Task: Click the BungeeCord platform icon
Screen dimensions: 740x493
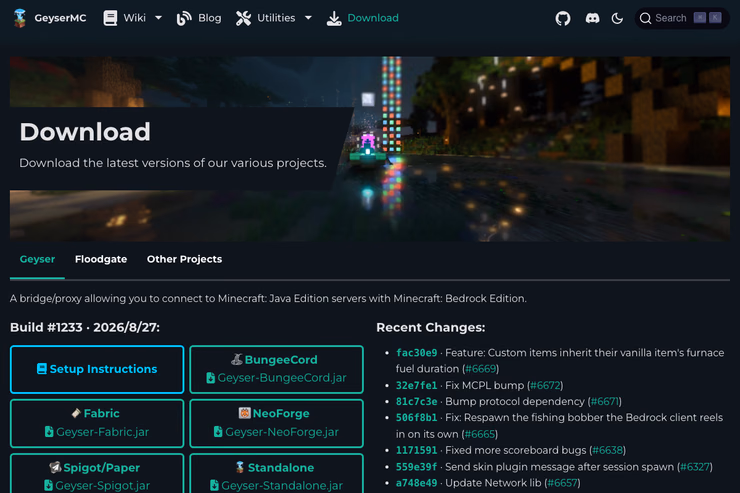Action: 237,359
